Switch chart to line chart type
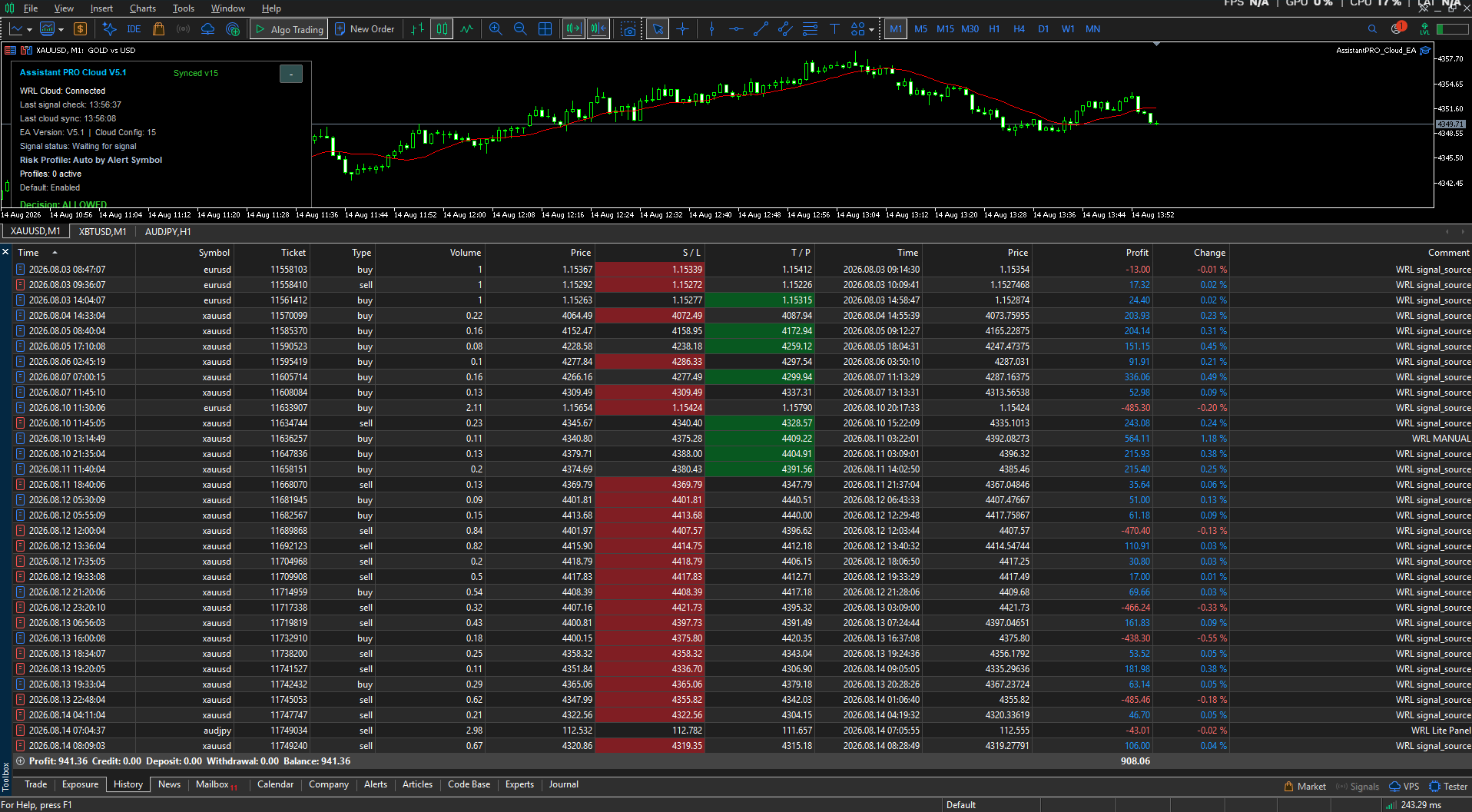The image size is (1472, 812). click(x=466, y=29)
